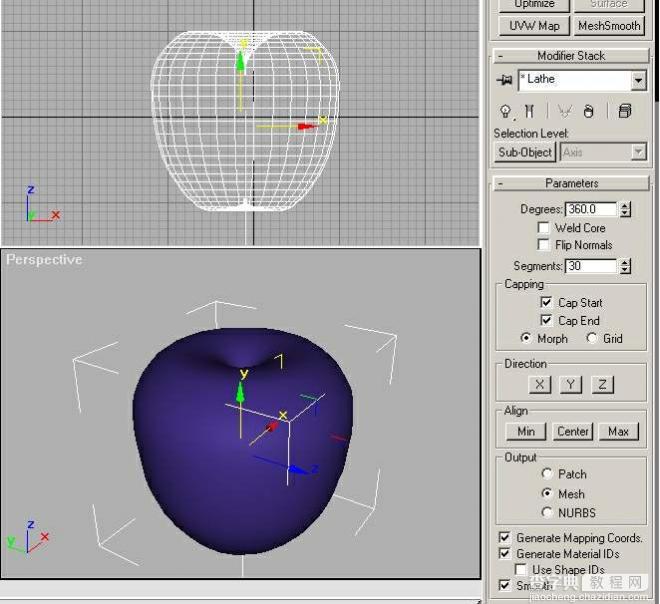
Task: Click the Segments spinner arrows
Action: point(625,266)
